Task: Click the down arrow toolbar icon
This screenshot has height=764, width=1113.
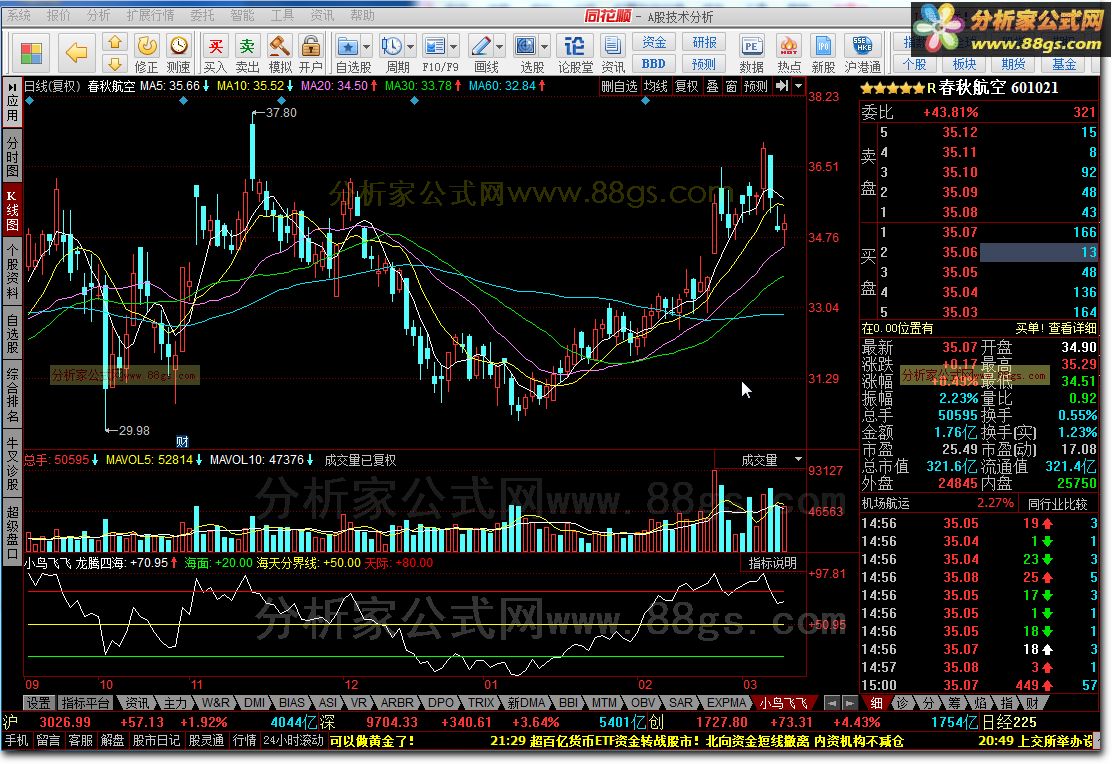Action: 115,64
